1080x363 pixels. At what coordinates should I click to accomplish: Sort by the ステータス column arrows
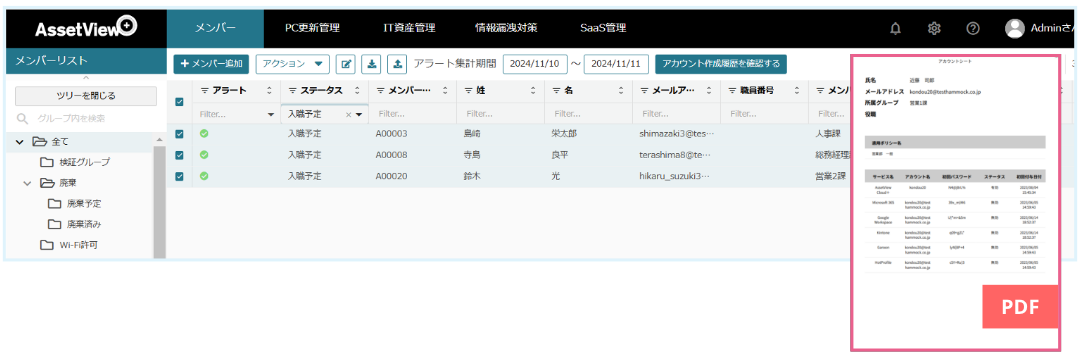(x=357, y=90)
